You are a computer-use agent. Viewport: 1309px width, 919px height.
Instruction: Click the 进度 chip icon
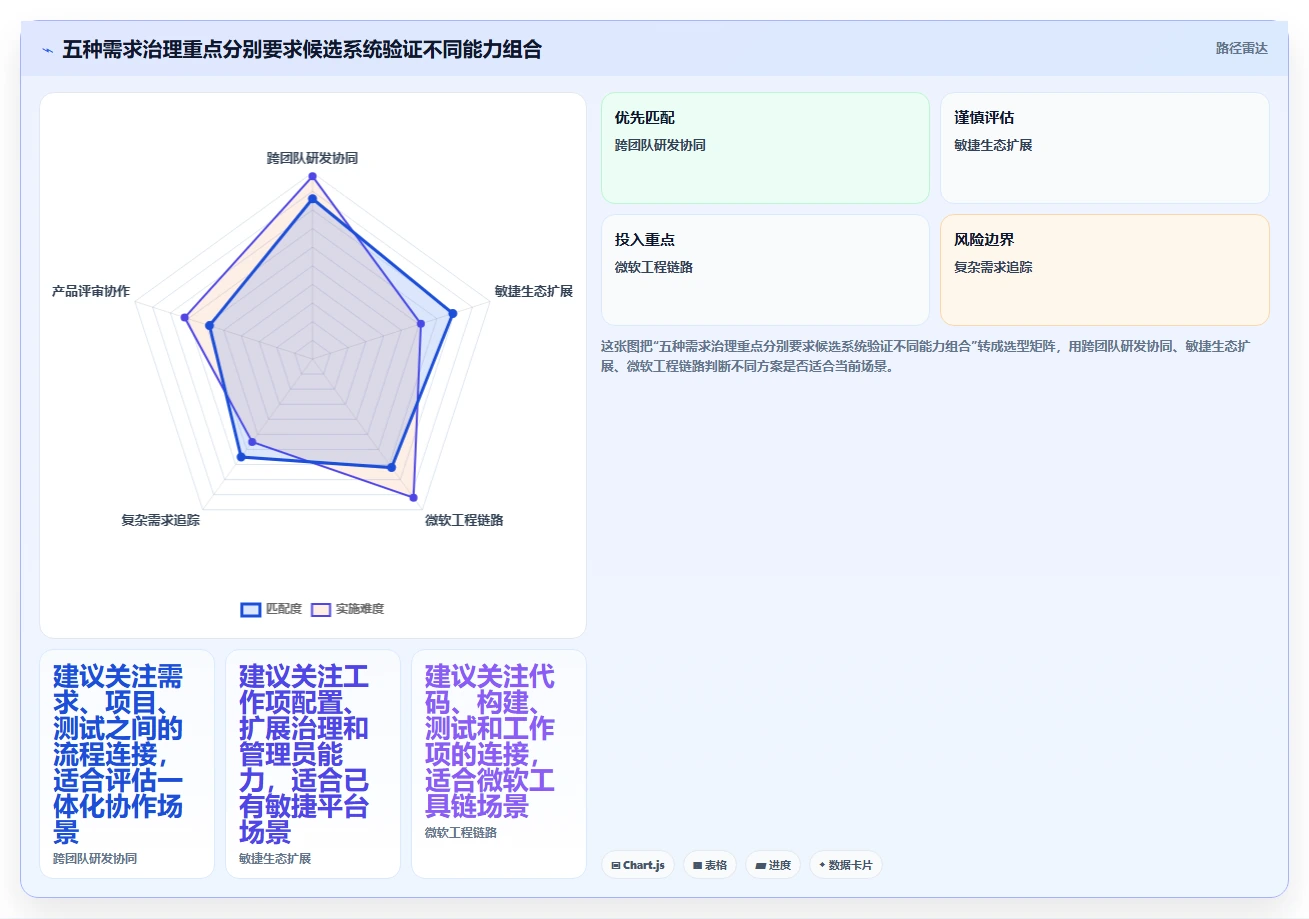[760, 865]
